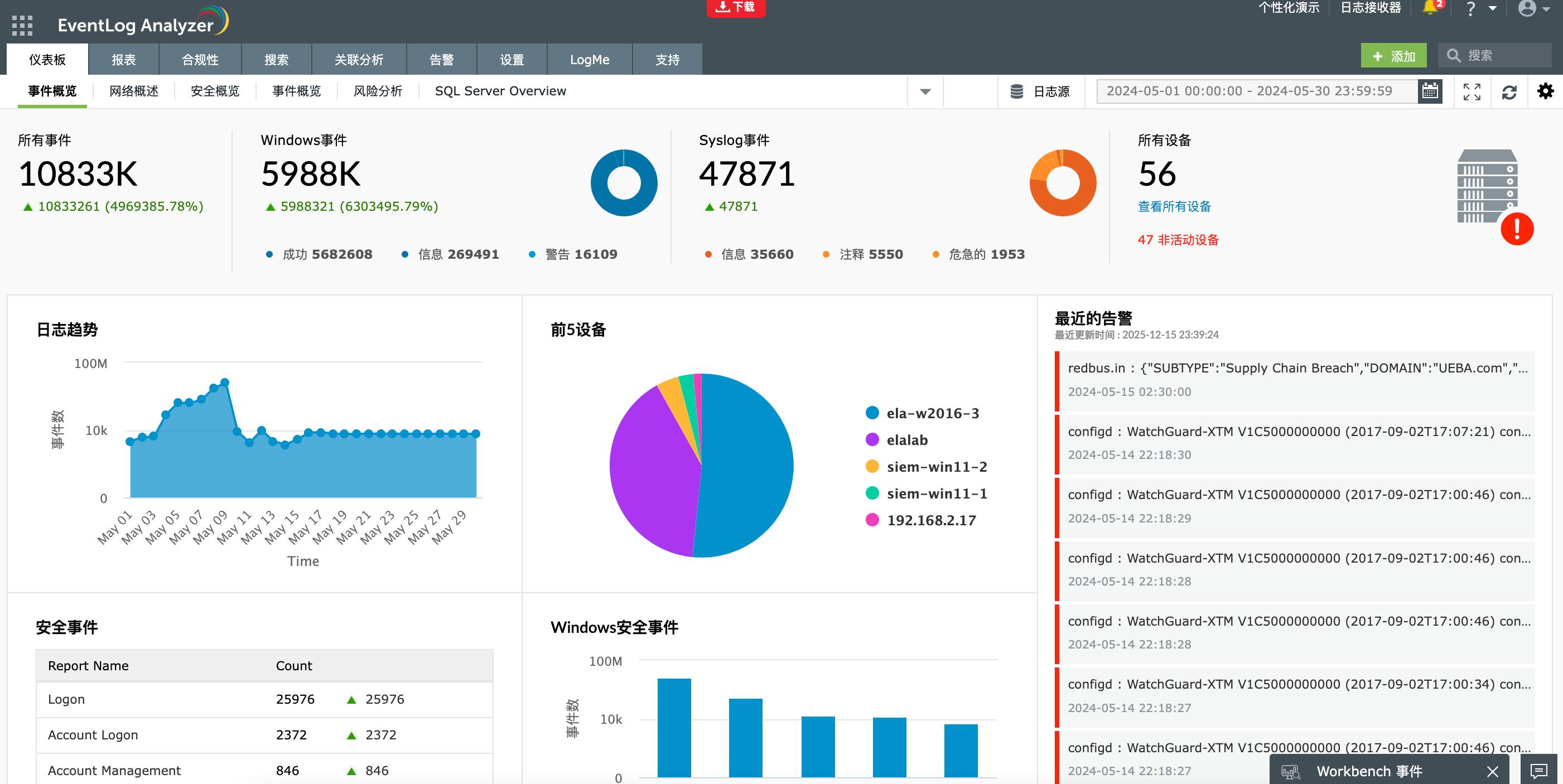Open dashboard settings gear icon
This screenshot has width=1563, height=784.
tap(1546, 91)
